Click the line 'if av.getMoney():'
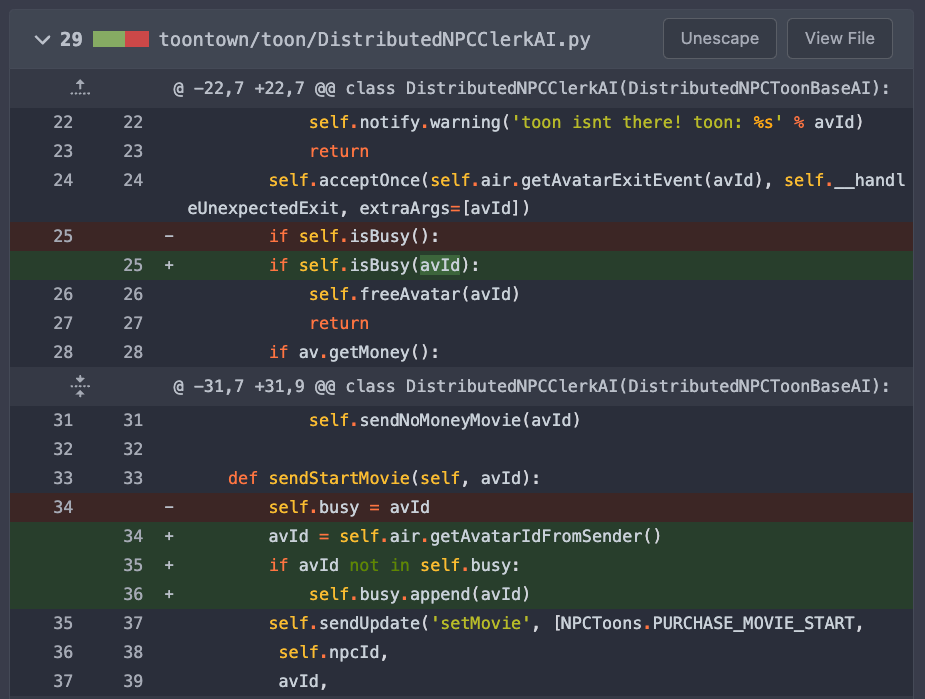Image resolution: width=925 pixels, height=699 pixels. click(x=354, y=352)
